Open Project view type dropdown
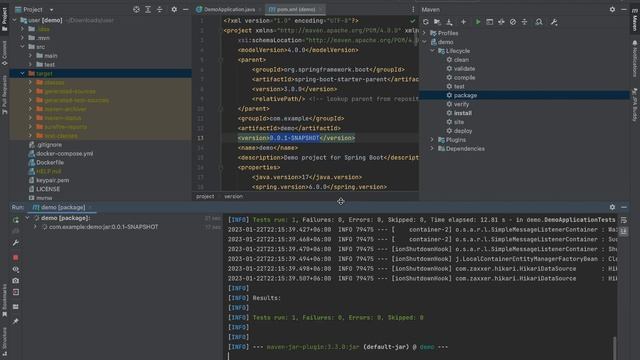640x360 pixels. pos(51,9)
